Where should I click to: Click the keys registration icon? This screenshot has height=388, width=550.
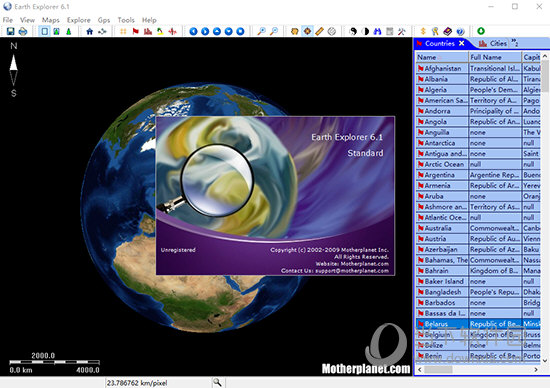[x=435, y=32]
